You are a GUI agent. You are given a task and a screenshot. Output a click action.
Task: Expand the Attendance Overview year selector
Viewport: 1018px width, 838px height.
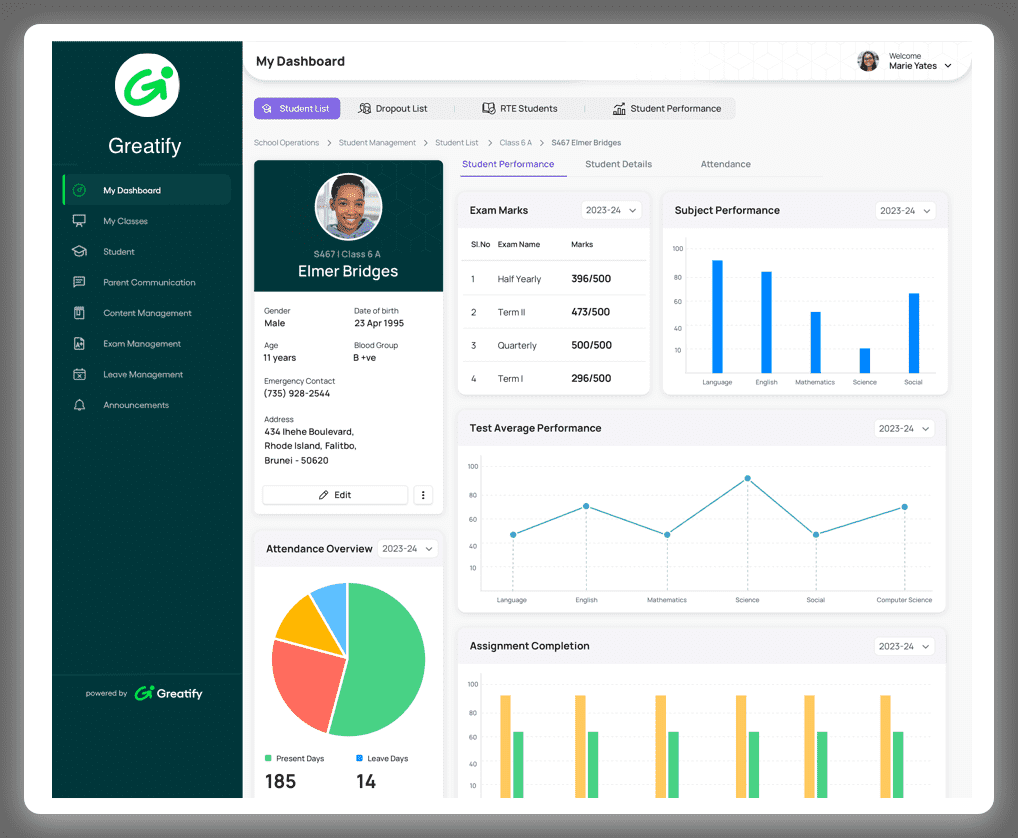(408, 549)
